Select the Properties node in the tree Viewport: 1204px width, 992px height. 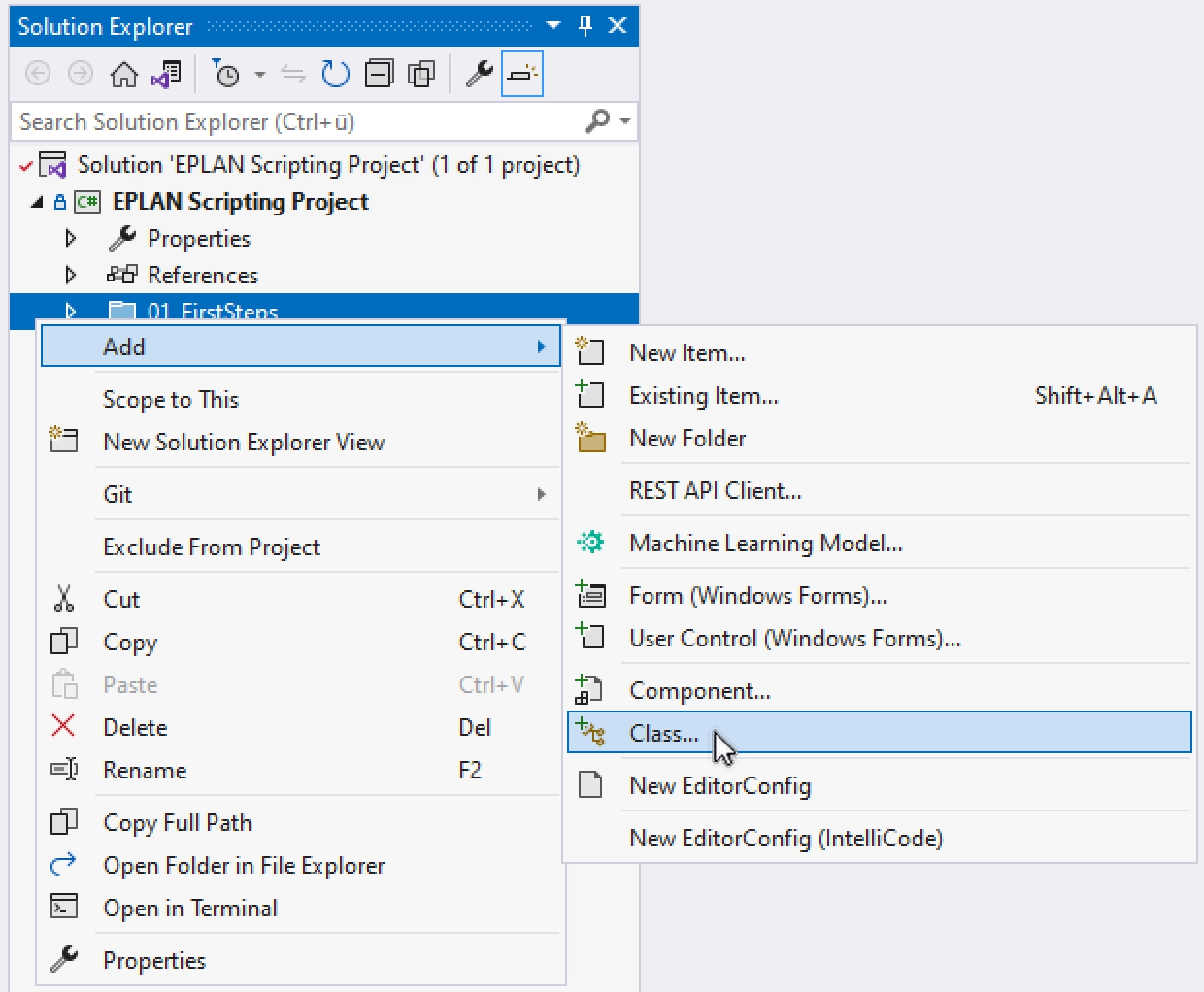coord(199,239)
